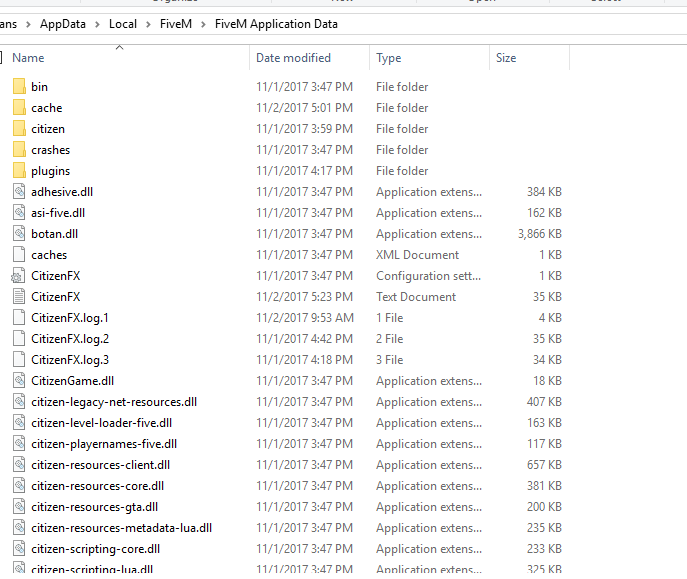This screenshot has width=687, height=579.
Task: Open the cache folder icon
Action: pos(19,108)
